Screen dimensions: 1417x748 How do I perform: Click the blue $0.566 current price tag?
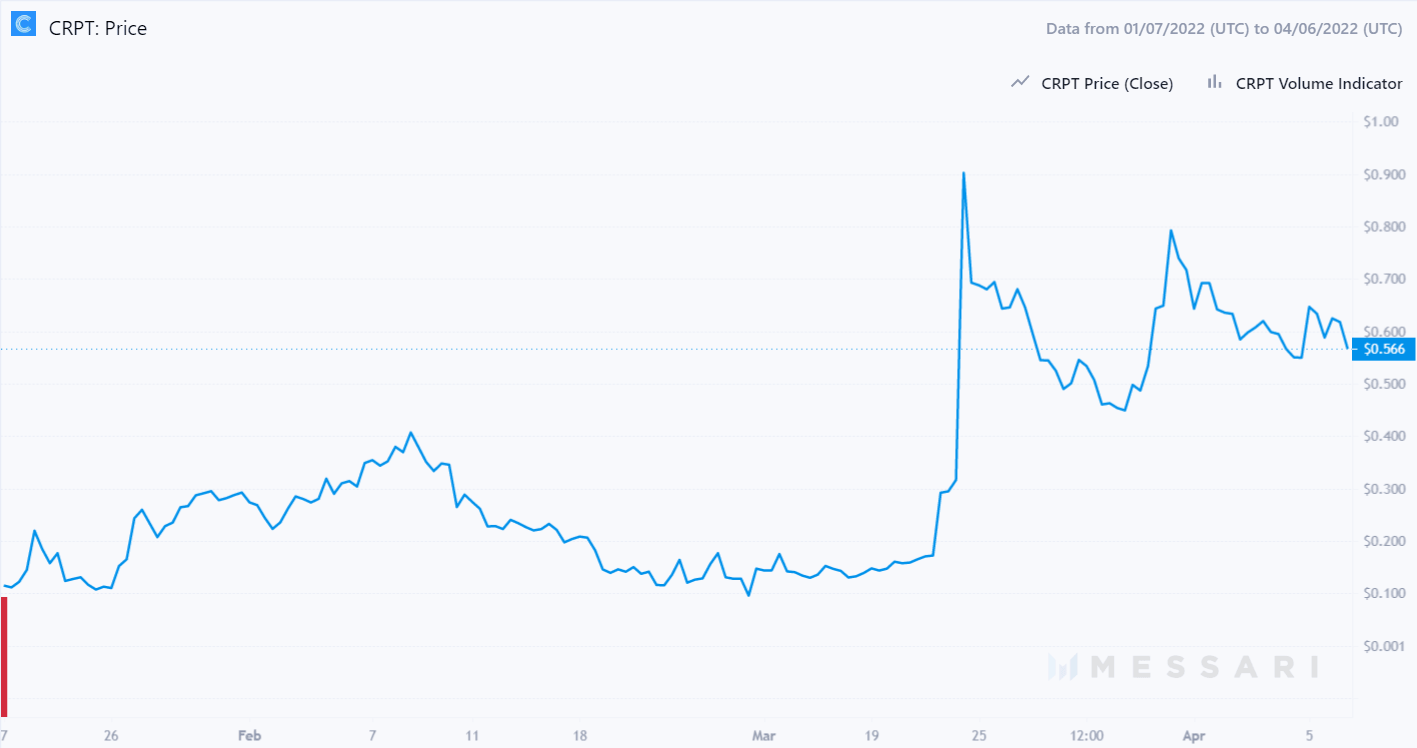click(x=1382, y=349)
